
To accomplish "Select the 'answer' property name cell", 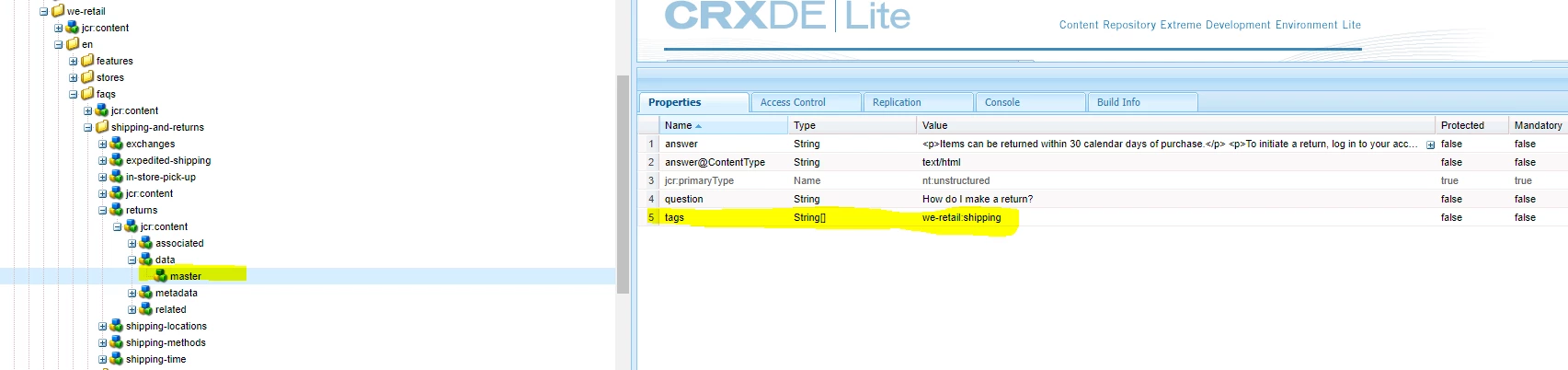I will pyautogui.click(x=723, y=144).
